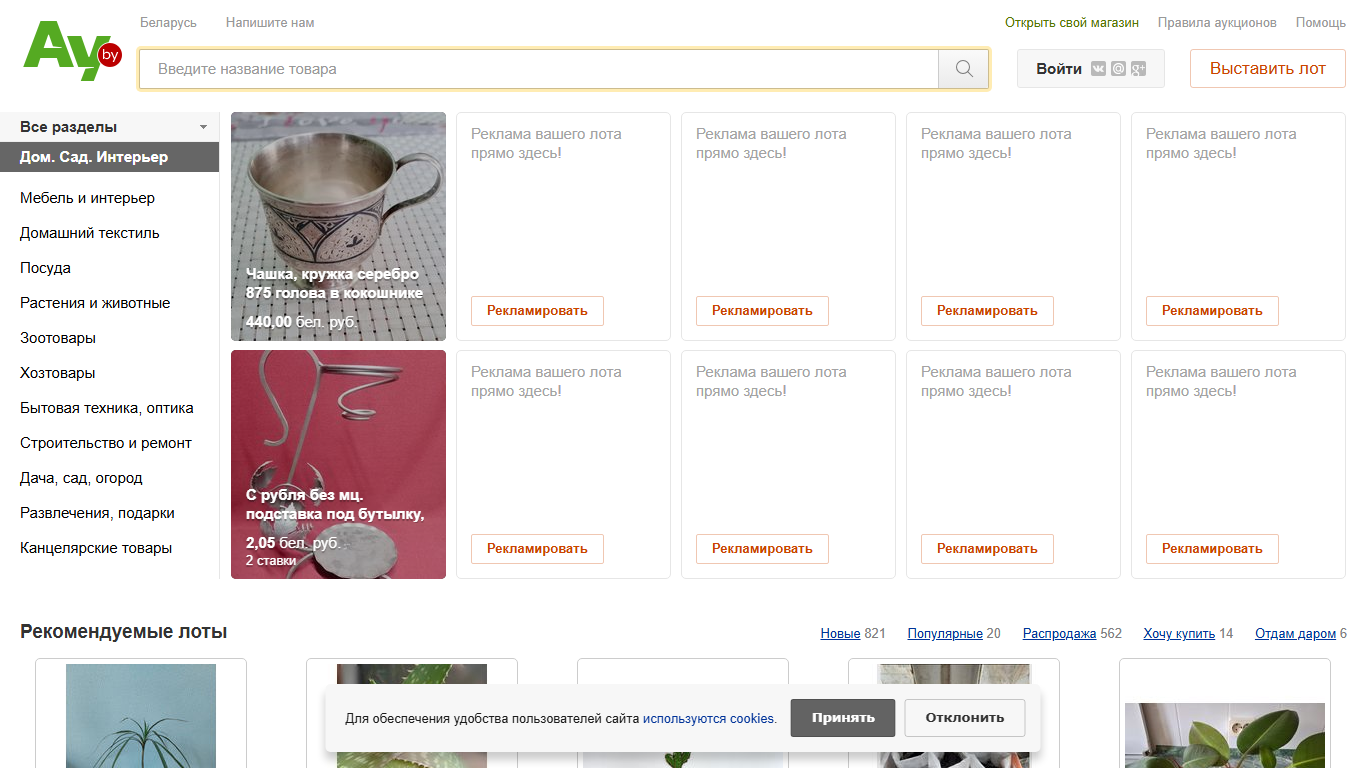The image size is (1366, 768).
Task: Open Строительство и ремонт category
Action: 106,443
